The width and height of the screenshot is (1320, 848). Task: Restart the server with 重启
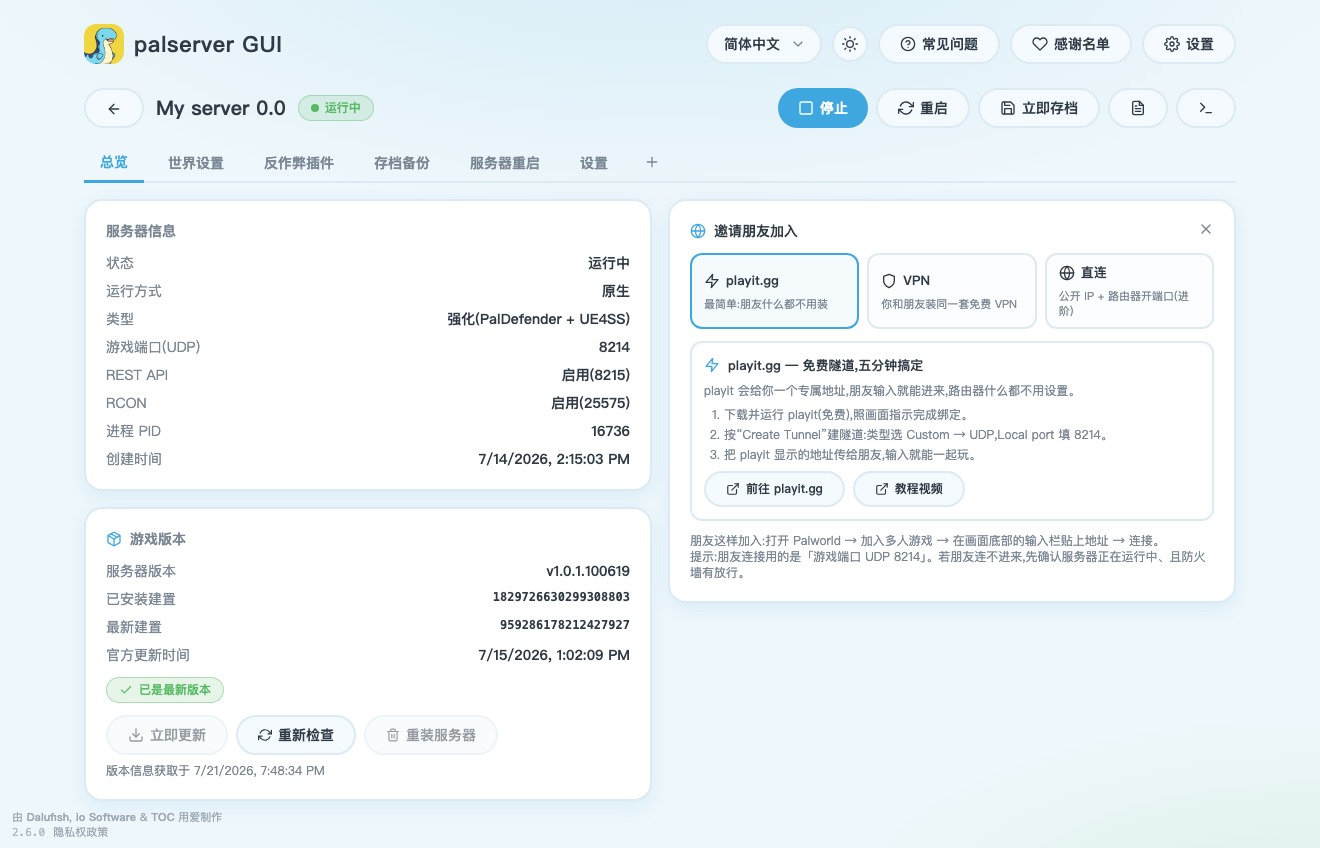[x=922, y=108]
